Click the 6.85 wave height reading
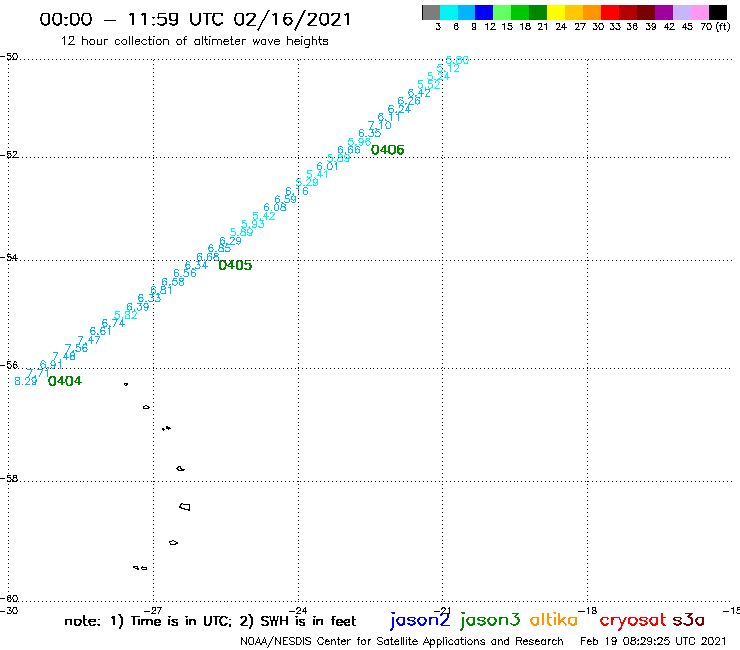This screenshot has width=740, height=650. (x=219, y=249)
